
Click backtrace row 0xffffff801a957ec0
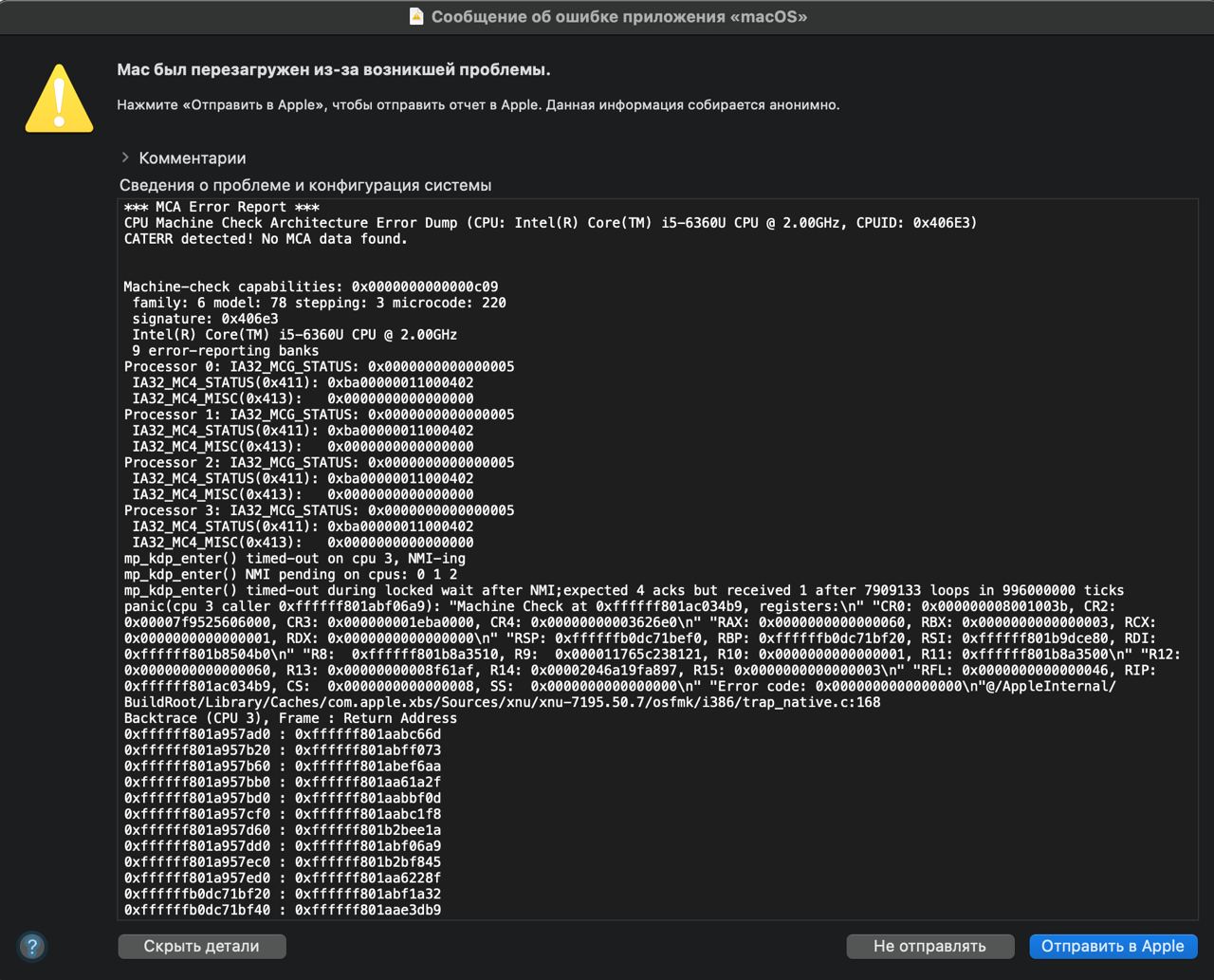[x=283, y=862]
